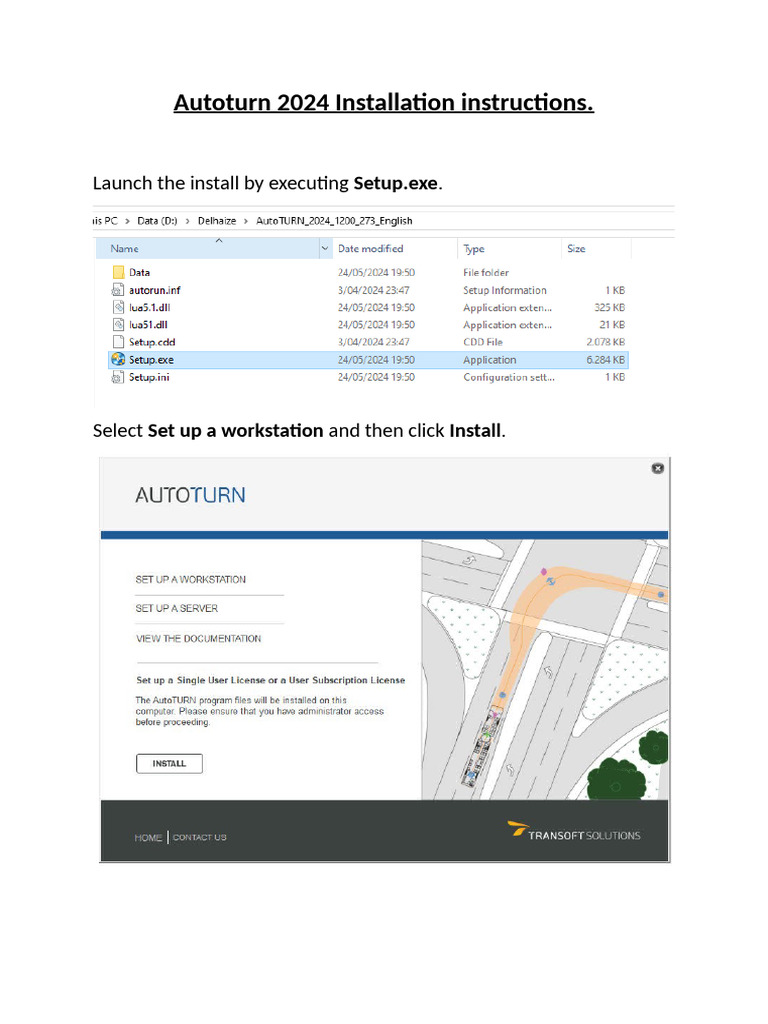
Task: Click the 6.284 KB size value
Action: 605,360
